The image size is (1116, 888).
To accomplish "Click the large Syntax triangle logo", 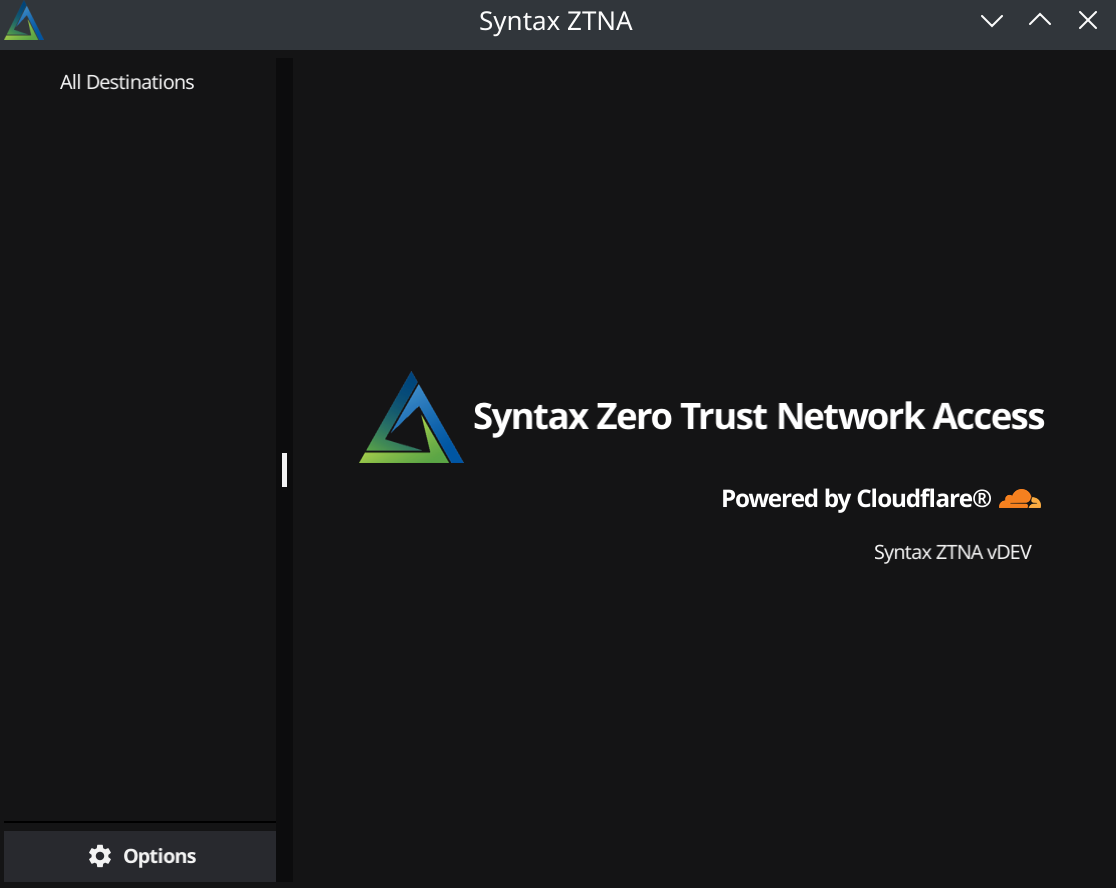I will pos(411,418).
